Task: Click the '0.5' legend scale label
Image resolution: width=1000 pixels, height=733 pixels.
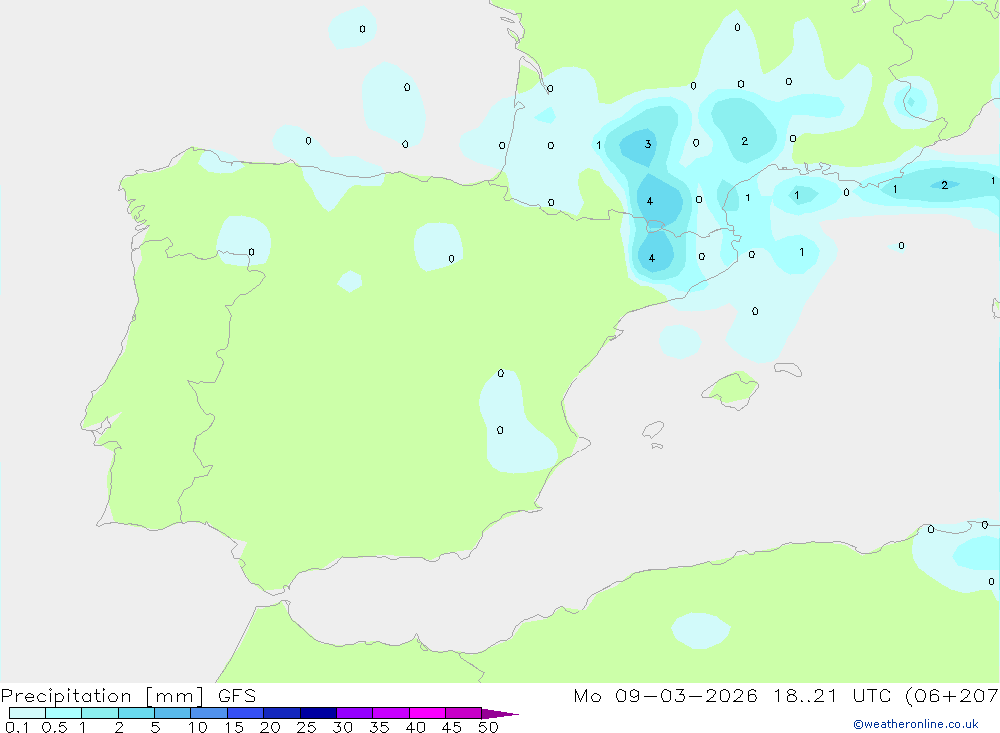Action: click(x=54, y=727)
